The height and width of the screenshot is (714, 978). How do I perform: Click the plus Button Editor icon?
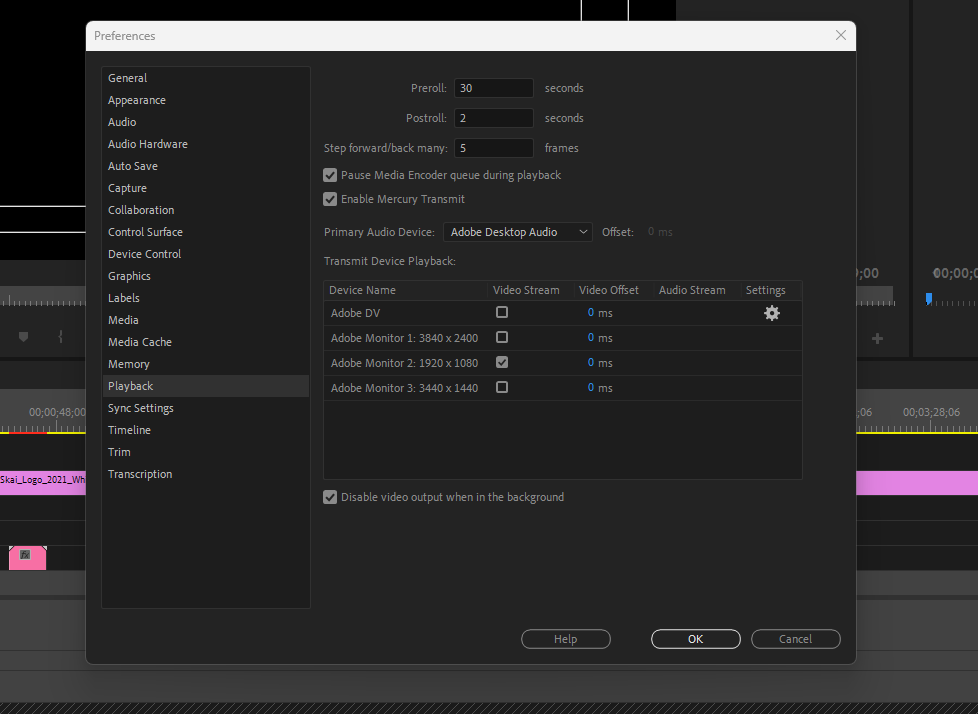point(877,338)
